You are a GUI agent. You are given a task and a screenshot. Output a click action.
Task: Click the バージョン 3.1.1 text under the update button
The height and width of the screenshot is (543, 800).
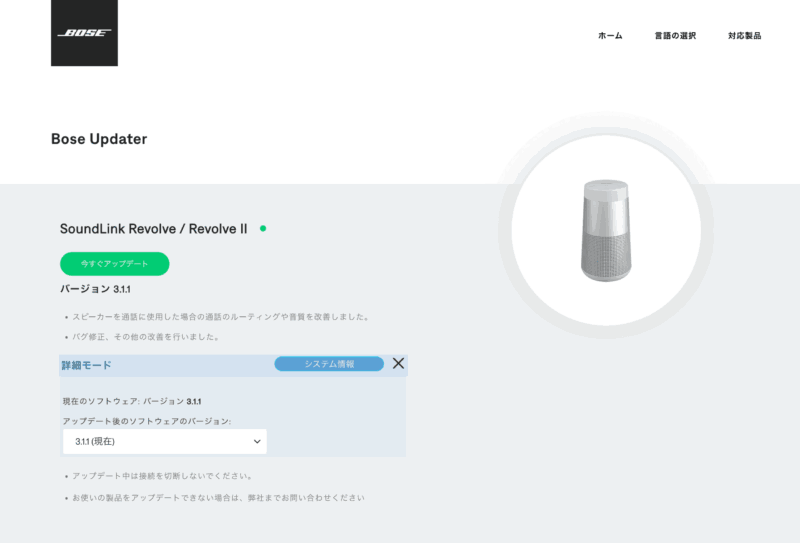click(x=95, y=289)
